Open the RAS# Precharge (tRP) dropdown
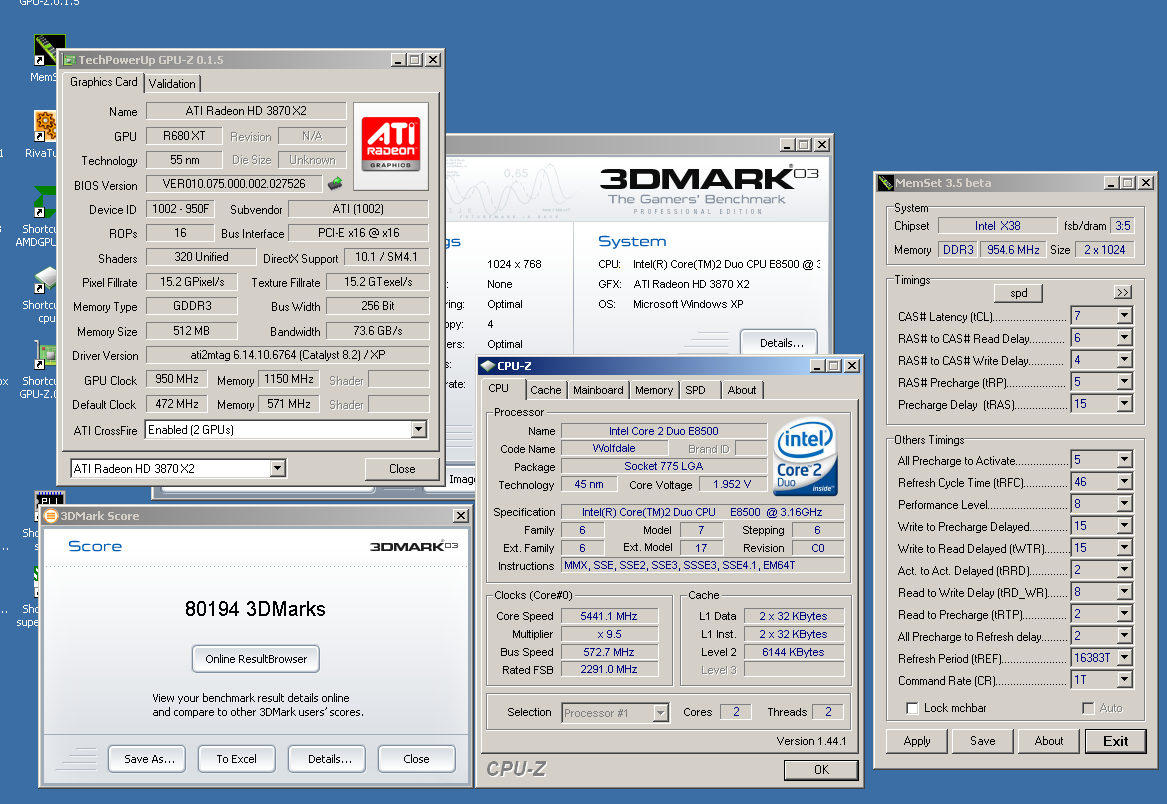 pyautogui.click(x=1124, y=382)
